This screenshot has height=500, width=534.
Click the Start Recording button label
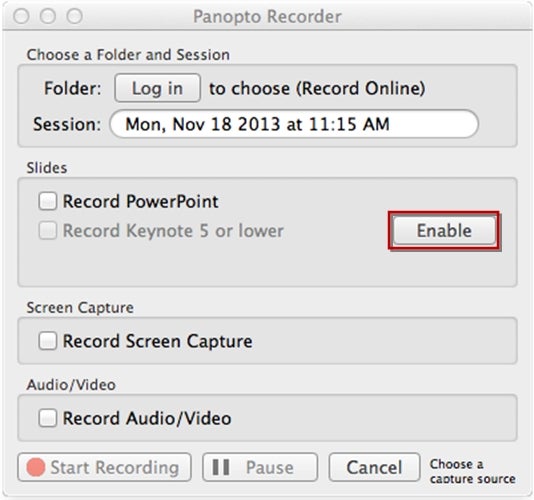tap(115, 467)
